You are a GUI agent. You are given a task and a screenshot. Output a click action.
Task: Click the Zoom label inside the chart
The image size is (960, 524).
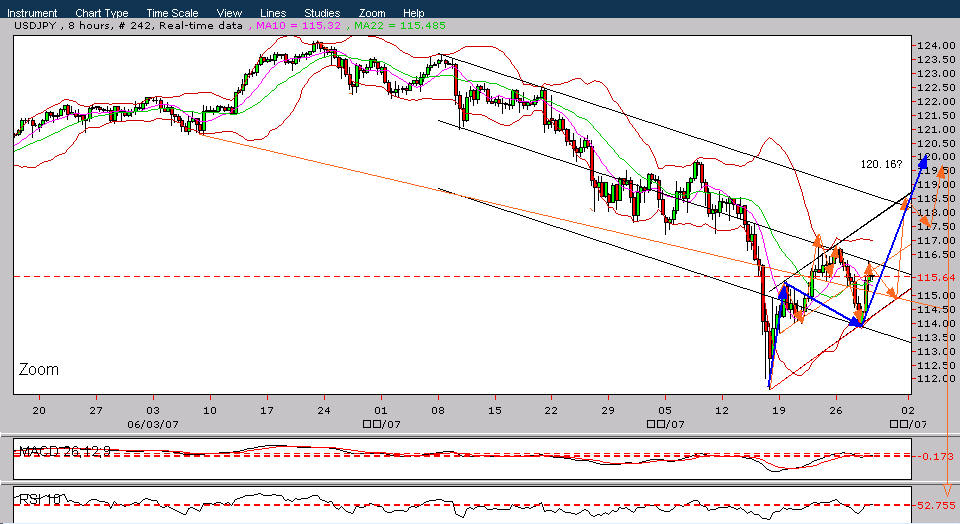coord(39,369)
